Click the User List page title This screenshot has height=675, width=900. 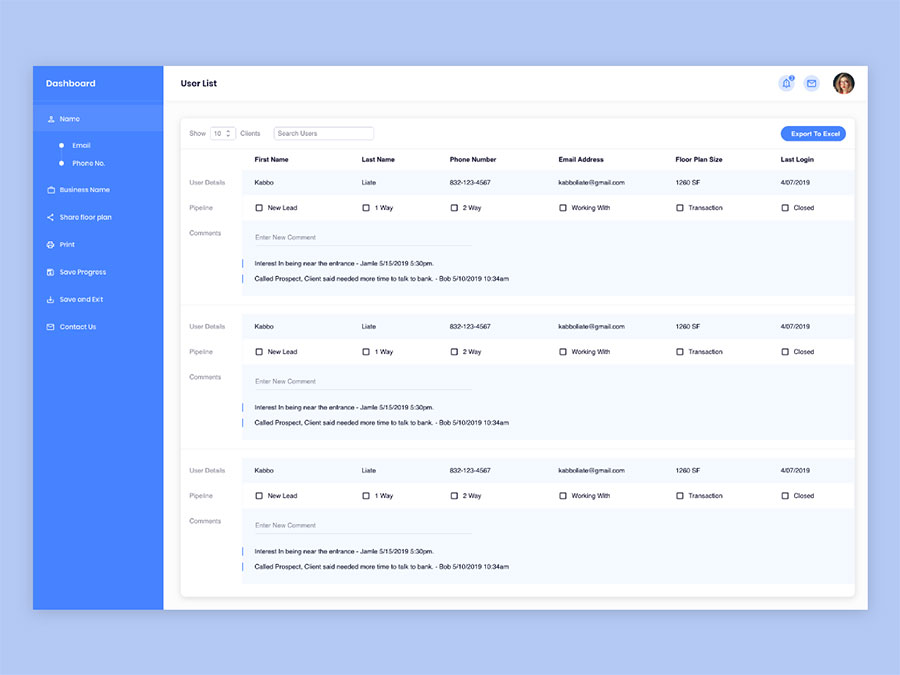(x=199, y=83)
